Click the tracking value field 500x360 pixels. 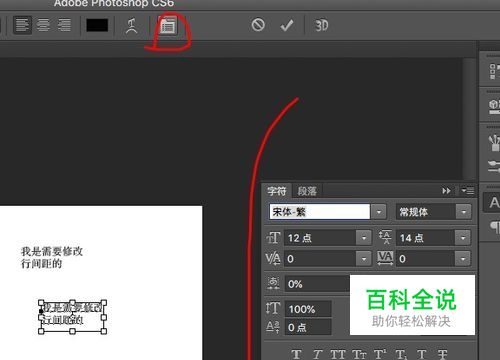425,259
